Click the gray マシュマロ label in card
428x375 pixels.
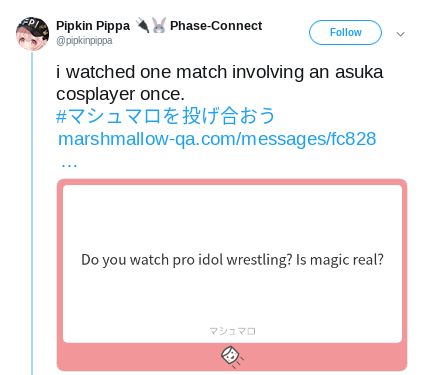tap(232, 331)
